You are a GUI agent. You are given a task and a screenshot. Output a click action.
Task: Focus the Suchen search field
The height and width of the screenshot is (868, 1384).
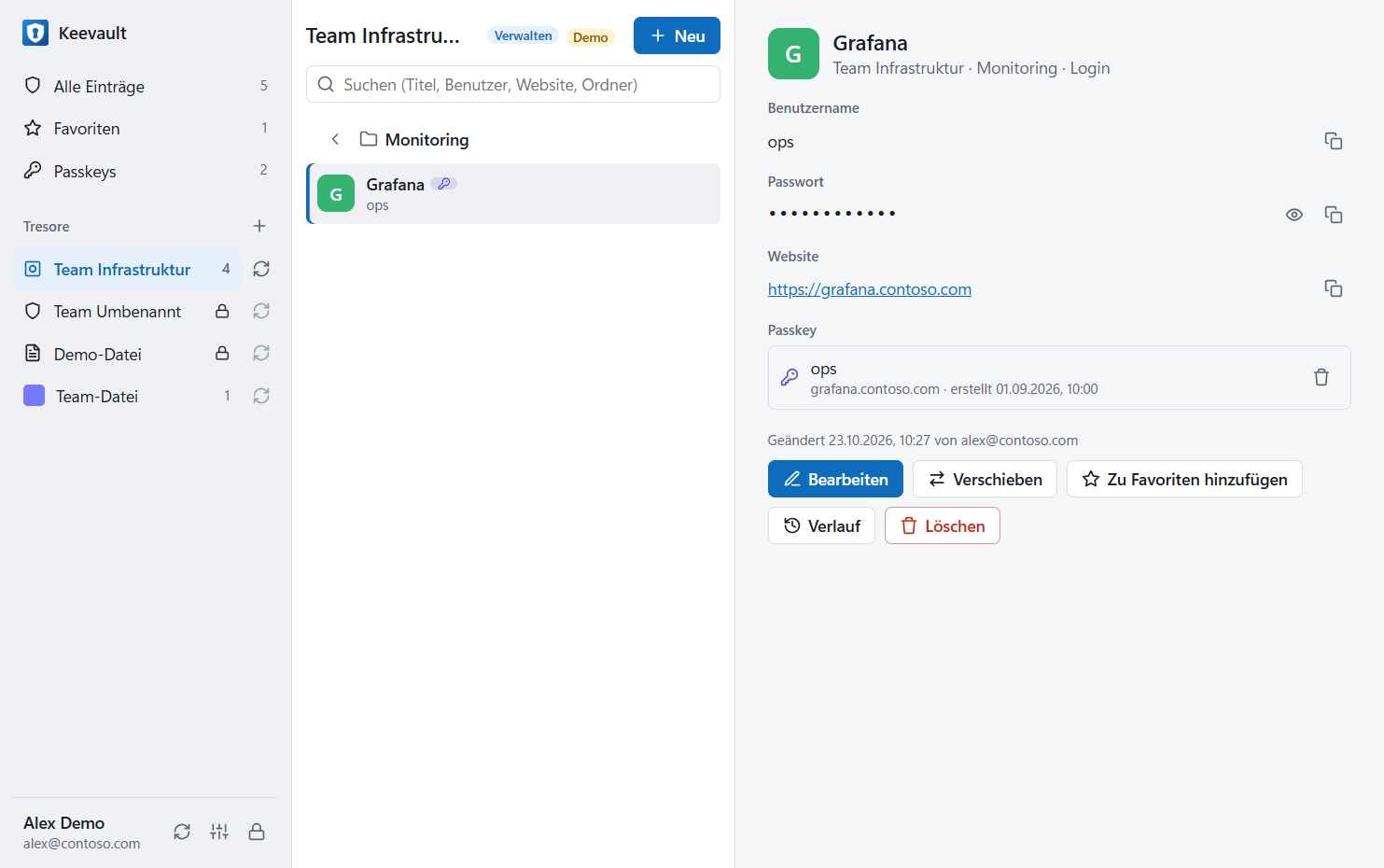513,84
